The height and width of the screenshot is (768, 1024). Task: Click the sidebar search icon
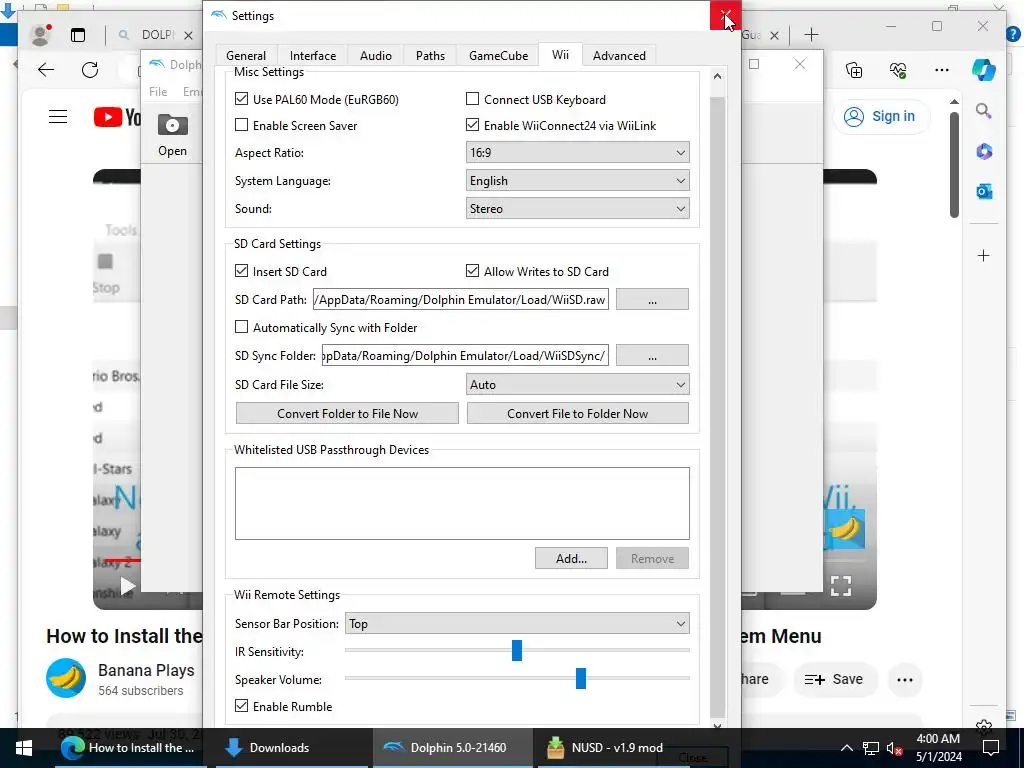[x=984, y=111]
